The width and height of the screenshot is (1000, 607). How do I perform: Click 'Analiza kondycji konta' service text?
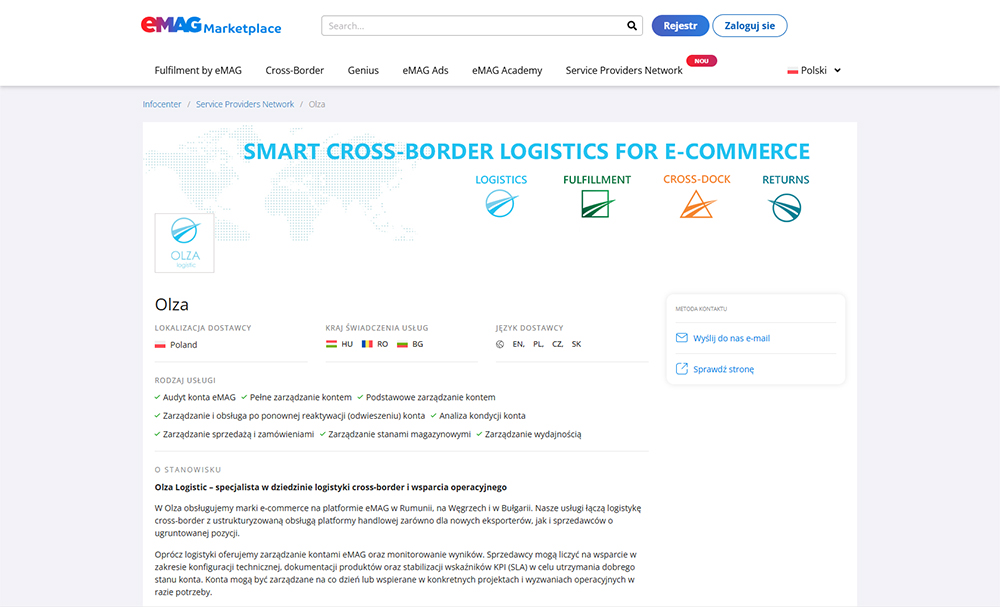point(482,416)
